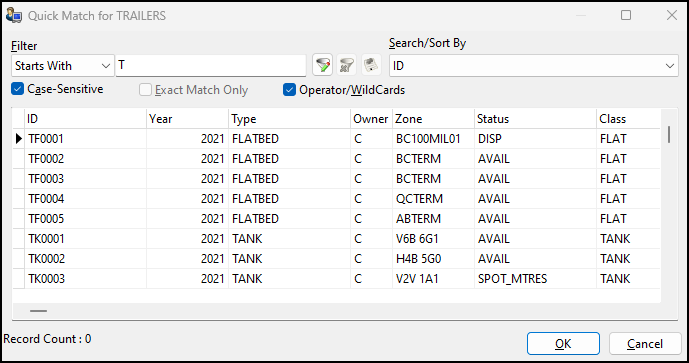Select trailer row TF0003
The width and height of the screenshot is (689, 363).
(x=336, y=179)
